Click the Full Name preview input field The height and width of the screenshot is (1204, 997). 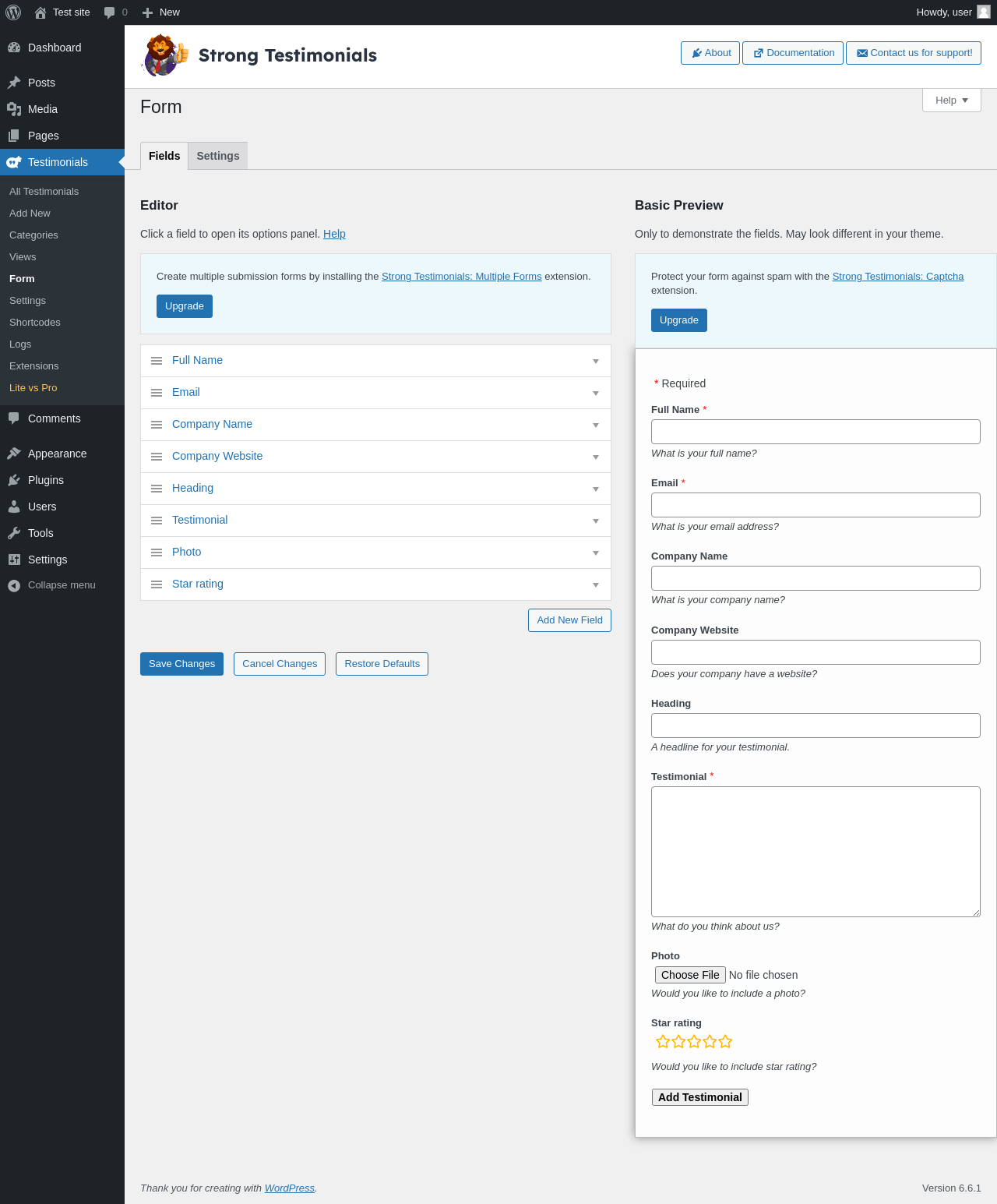[816, 432]
